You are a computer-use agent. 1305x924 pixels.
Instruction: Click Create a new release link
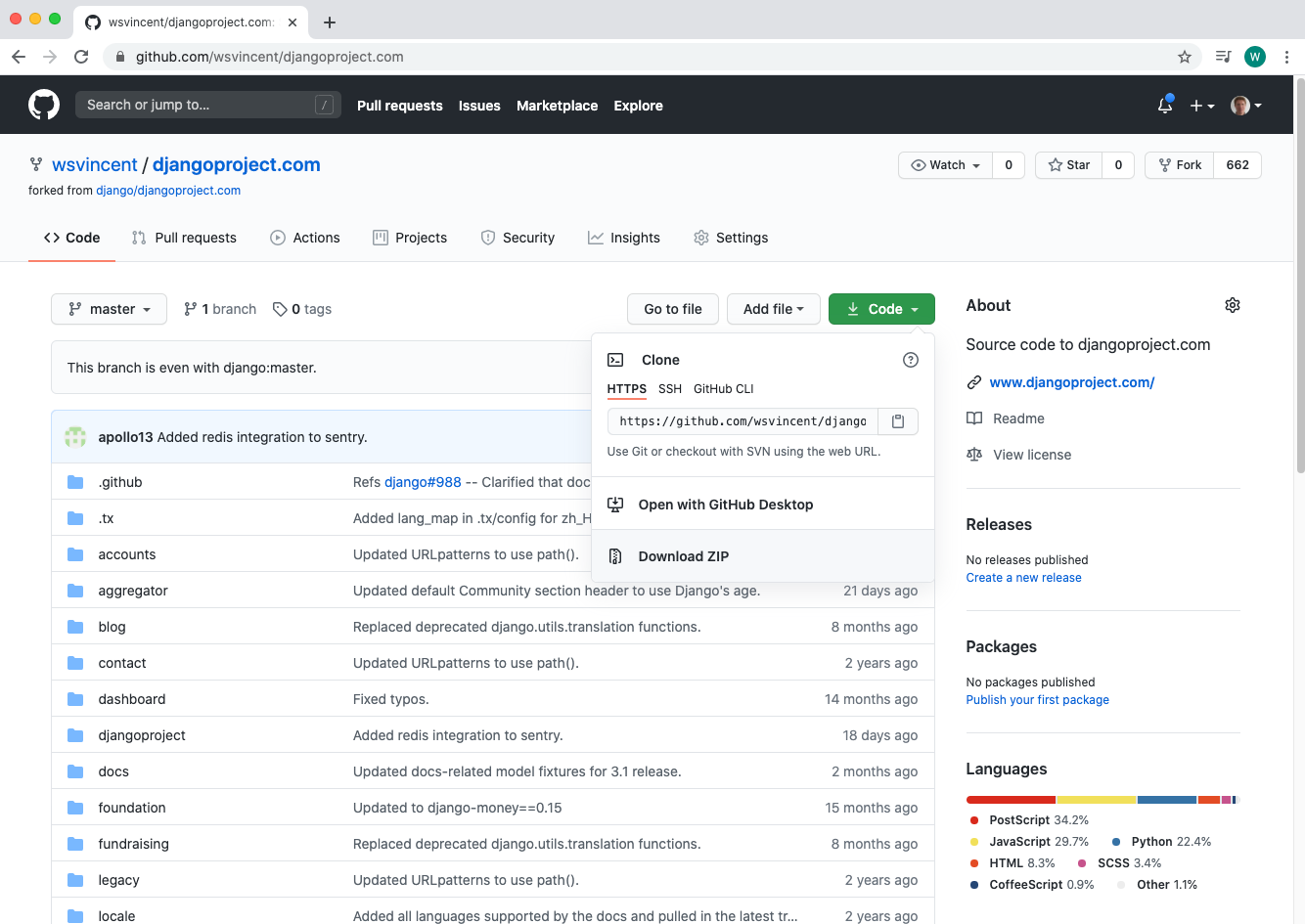pyautogui.click(x=1023, y=578)
